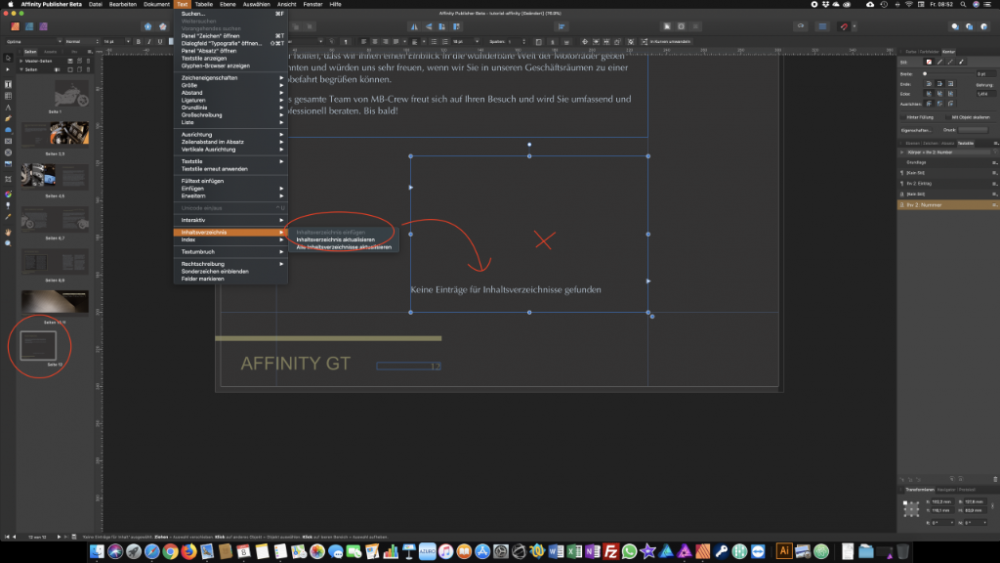
Task: Click the snapping magnet icon
Action: [846, 25]
